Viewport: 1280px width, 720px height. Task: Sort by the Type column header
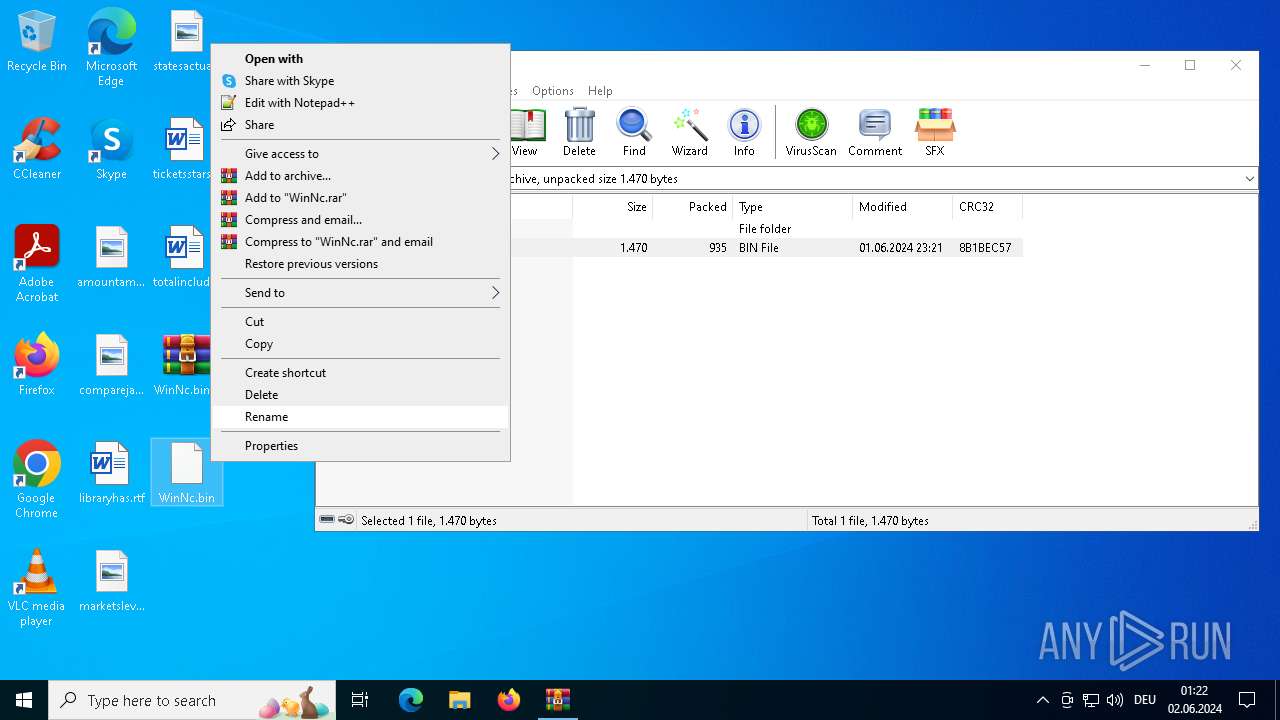(x=792, y=207)
